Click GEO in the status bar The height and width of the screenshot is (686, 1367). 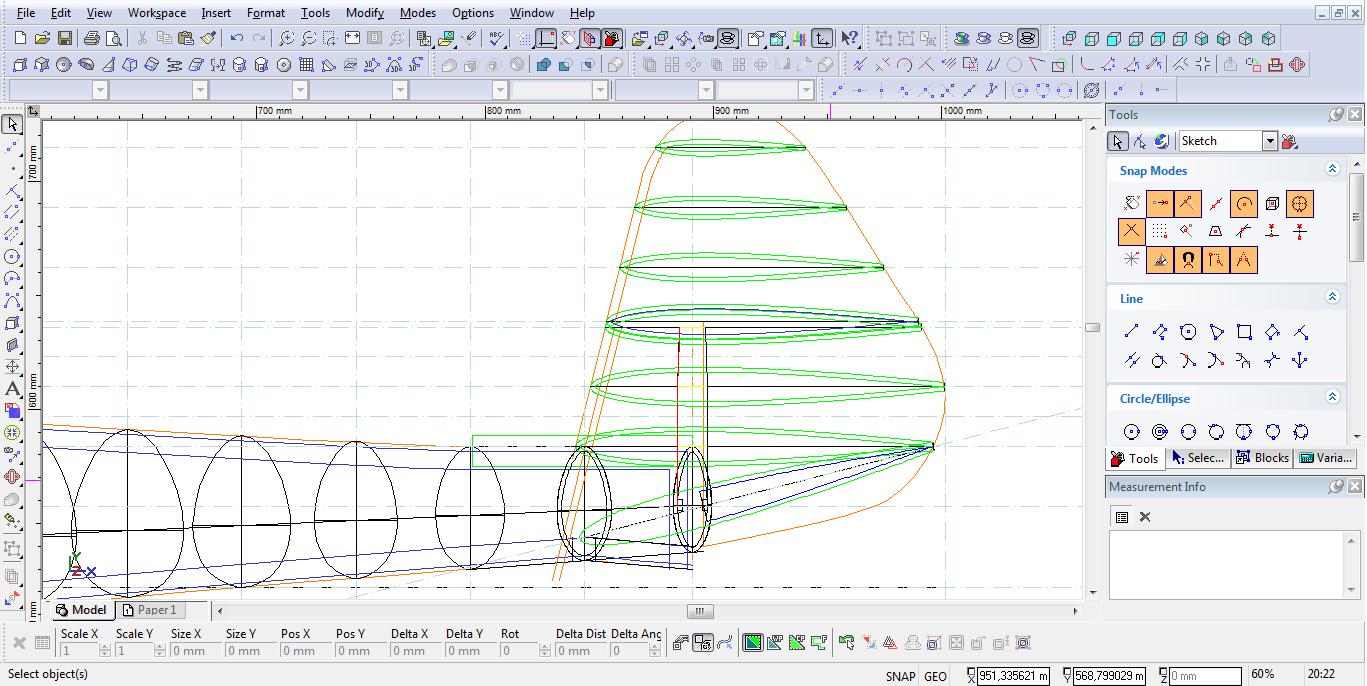(935, 676)
